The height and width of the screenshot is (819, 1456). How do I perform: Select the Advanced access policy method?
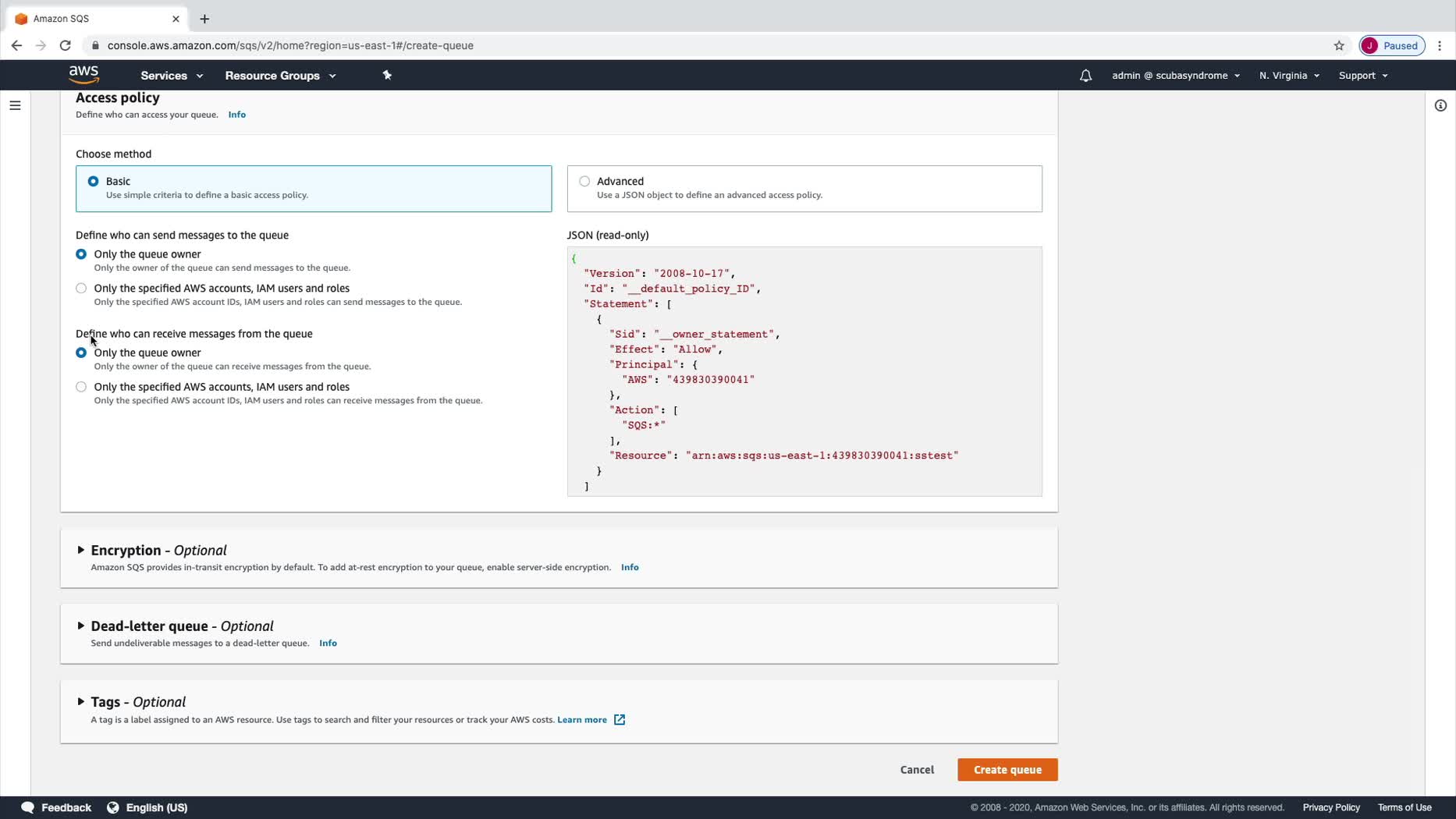584,181
